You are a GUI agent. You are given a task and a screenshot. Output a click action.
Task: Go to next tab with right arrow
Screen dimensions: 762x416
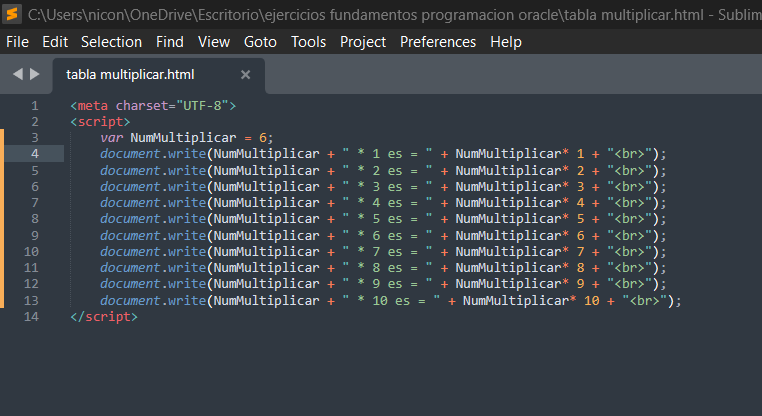pos(35,74)
